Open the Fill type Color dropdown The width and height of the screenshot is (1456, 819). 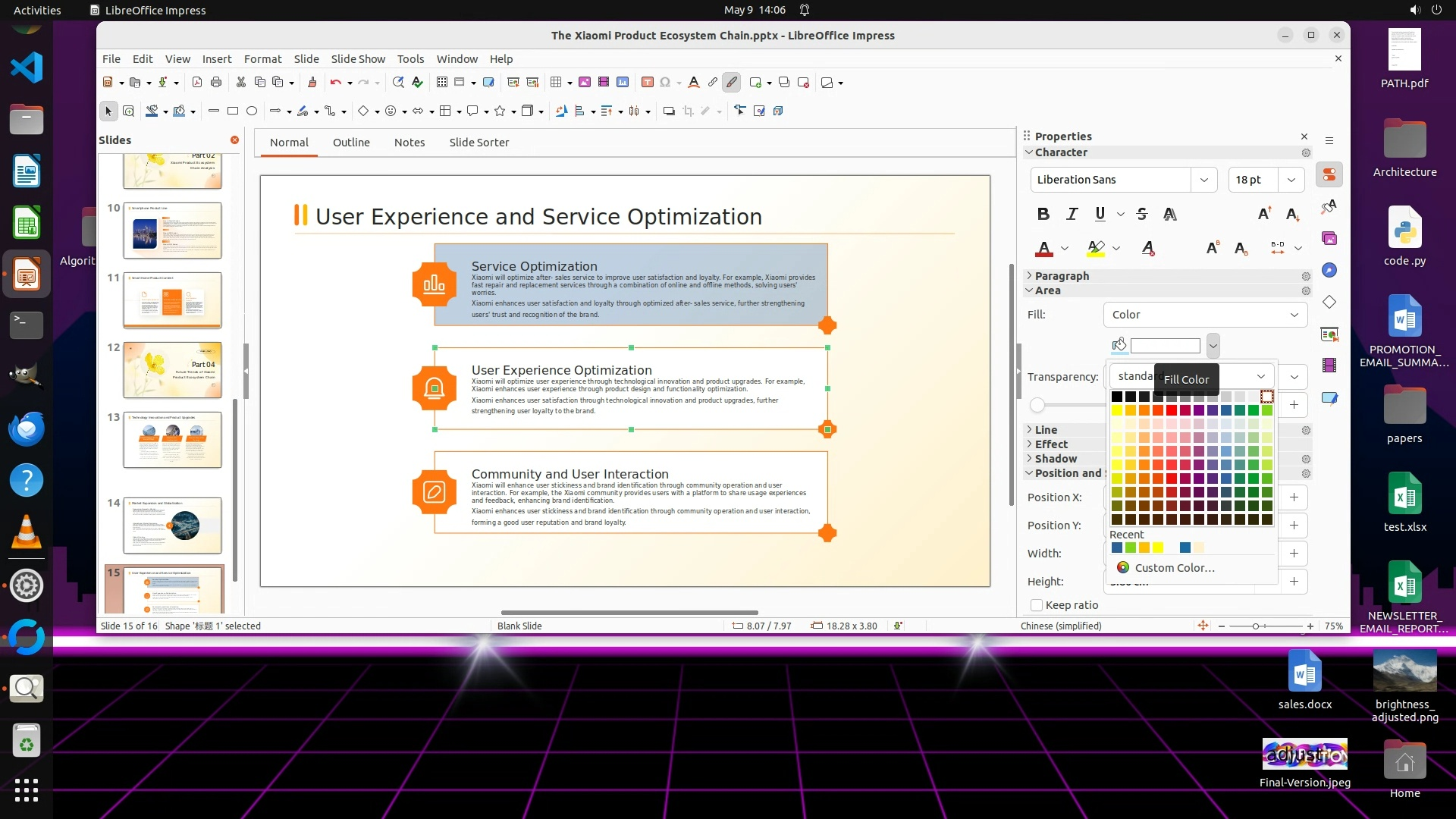pyautogui.click(x=1205, y=315)
